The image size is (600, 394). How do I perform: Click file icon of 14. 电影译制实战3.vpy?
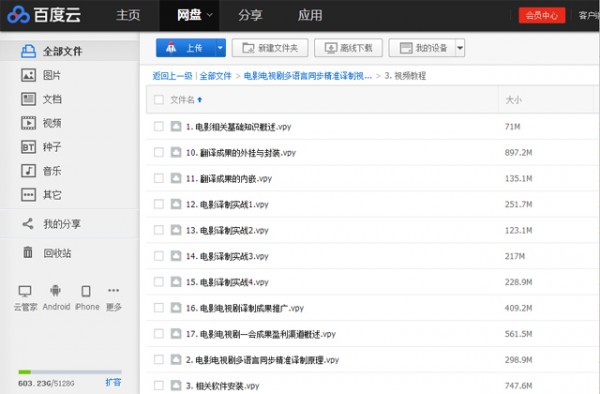coord(176,256)
